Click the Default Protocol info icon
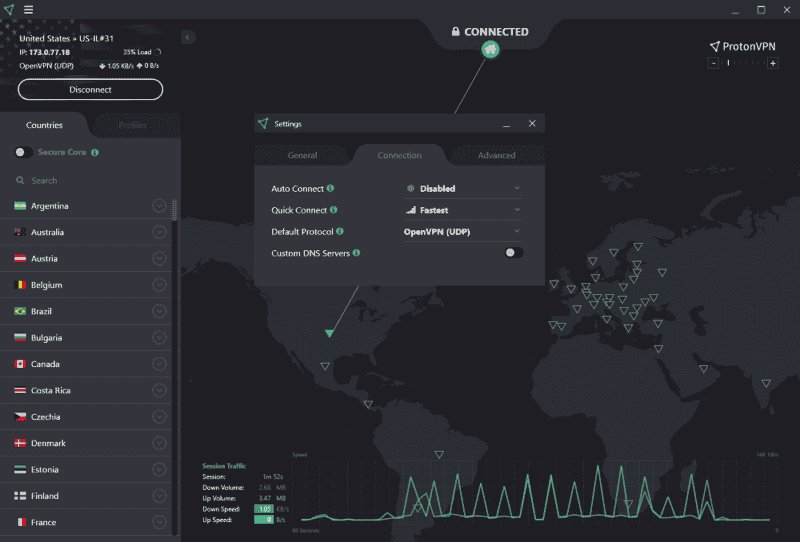800x542 pixels. (x=340, y=231)
